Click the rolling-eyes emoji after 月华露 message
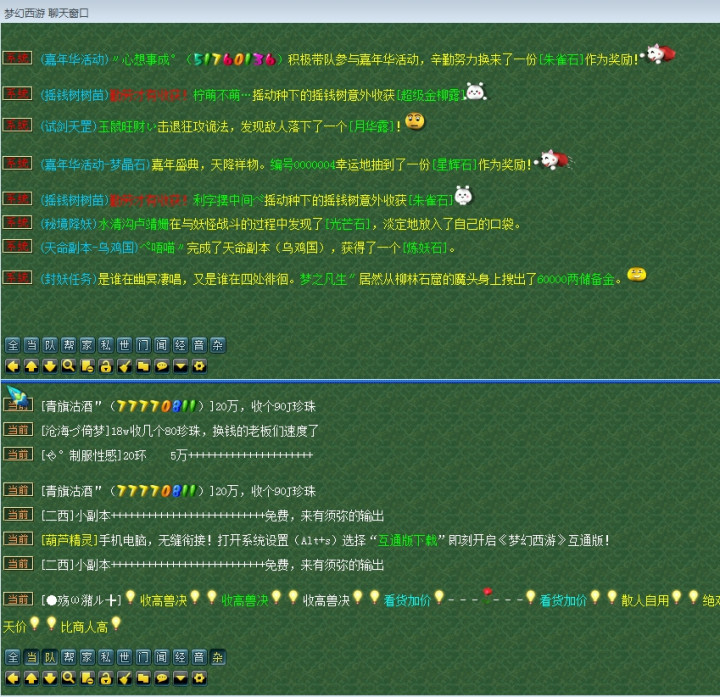The height and width of the screenshot is (697, 720). click(415, 121)
